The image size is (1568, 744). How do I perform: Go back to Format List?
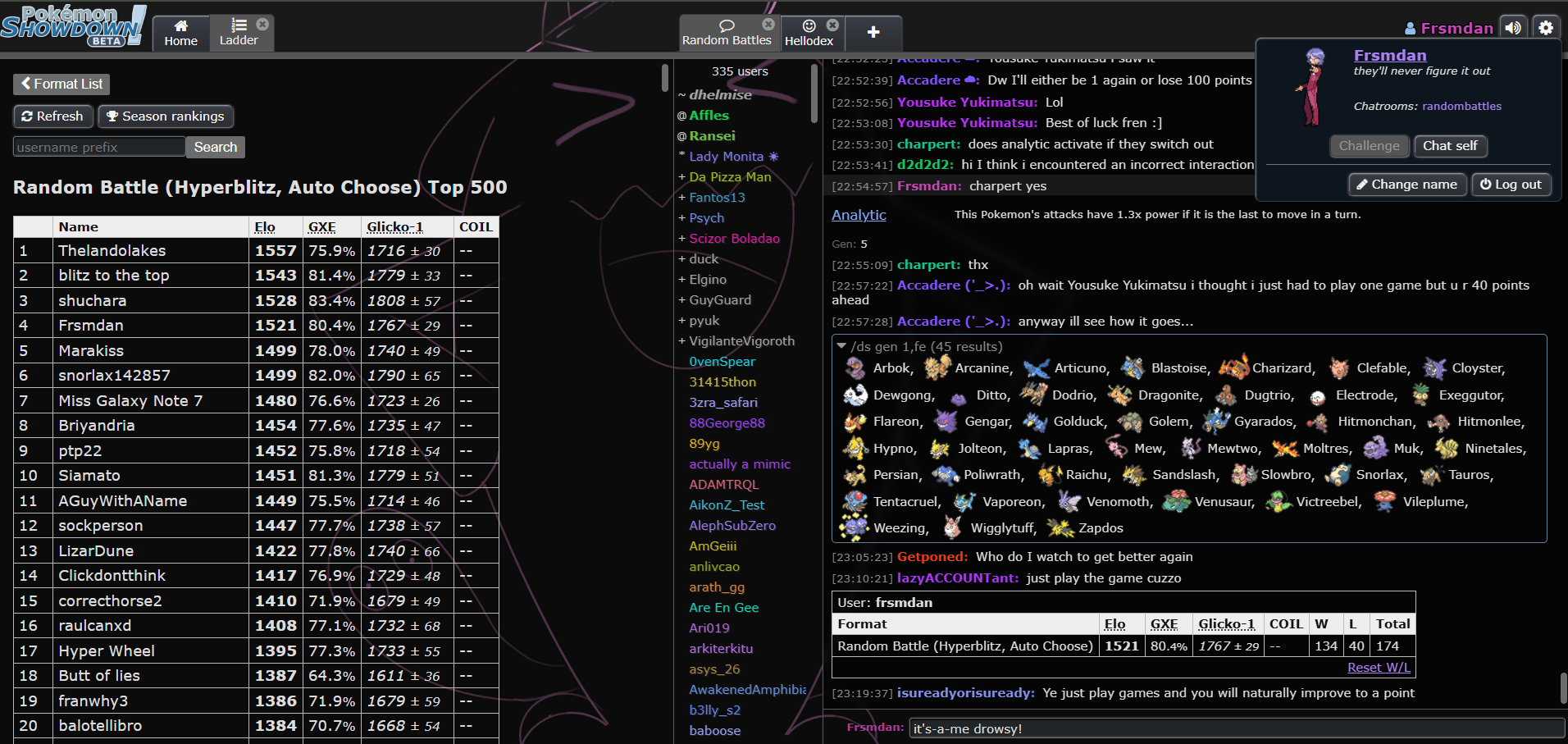[x=62, y=84]
